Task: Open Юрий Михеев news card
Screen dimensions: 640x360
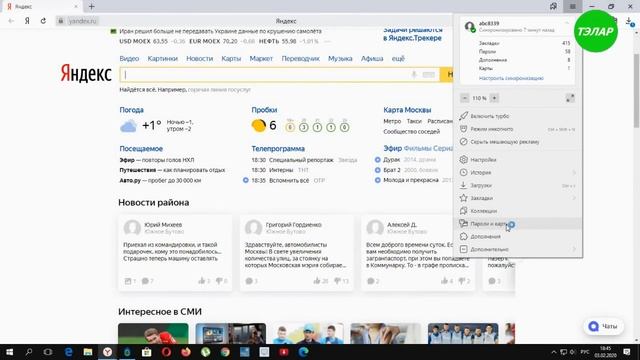Action: (x=175, y=253)
